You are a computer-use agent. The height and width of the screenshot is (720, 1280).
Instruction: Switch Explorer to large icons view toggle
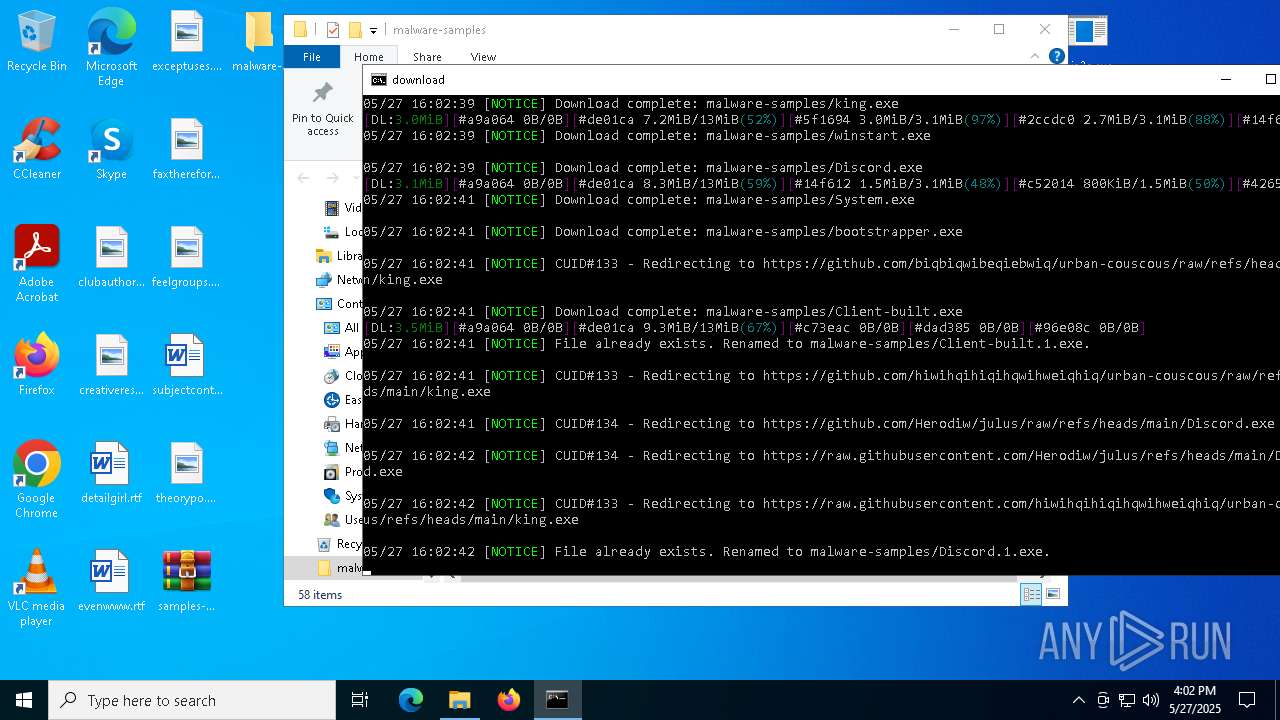[x=1052, y=594]
